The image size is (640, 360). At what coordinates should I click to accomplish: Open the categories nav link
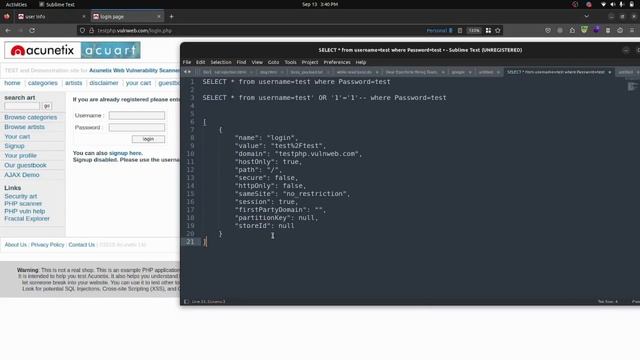43,83
